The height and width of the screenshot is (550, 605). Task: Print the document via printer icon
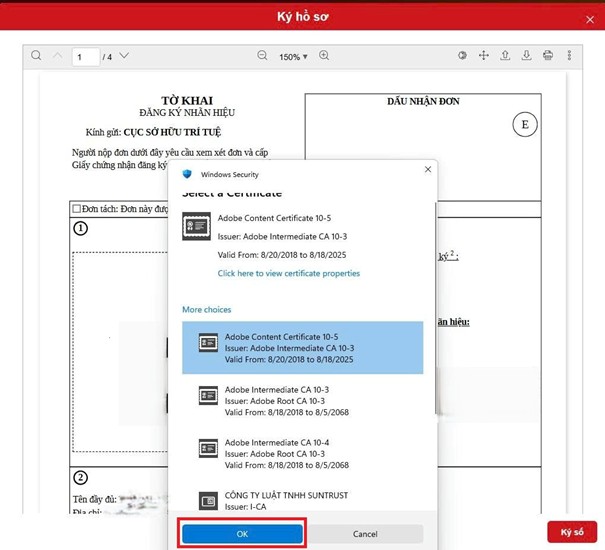point(548,56)
